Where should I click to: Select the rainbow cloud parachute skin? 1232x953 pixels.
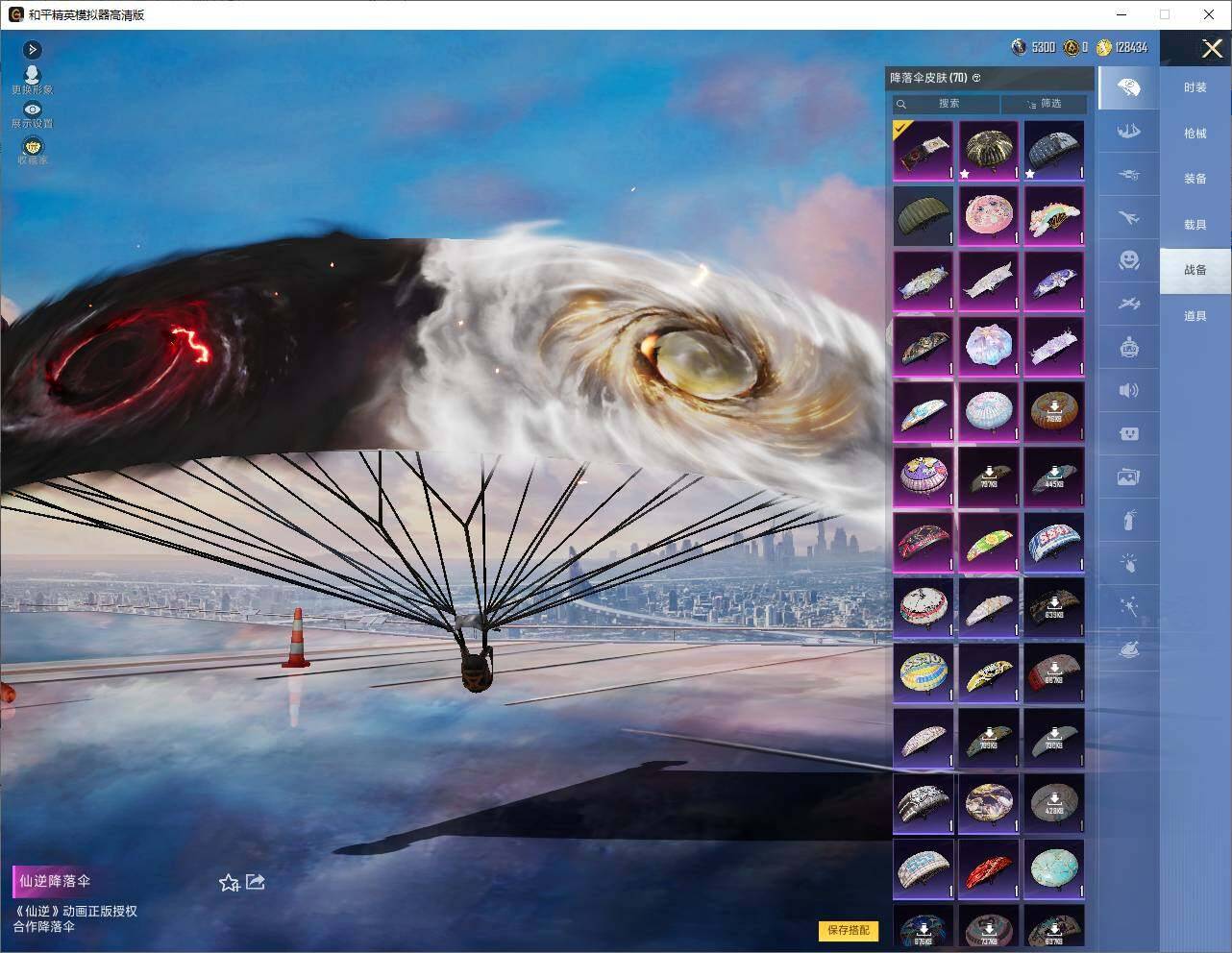point(1054,216)
